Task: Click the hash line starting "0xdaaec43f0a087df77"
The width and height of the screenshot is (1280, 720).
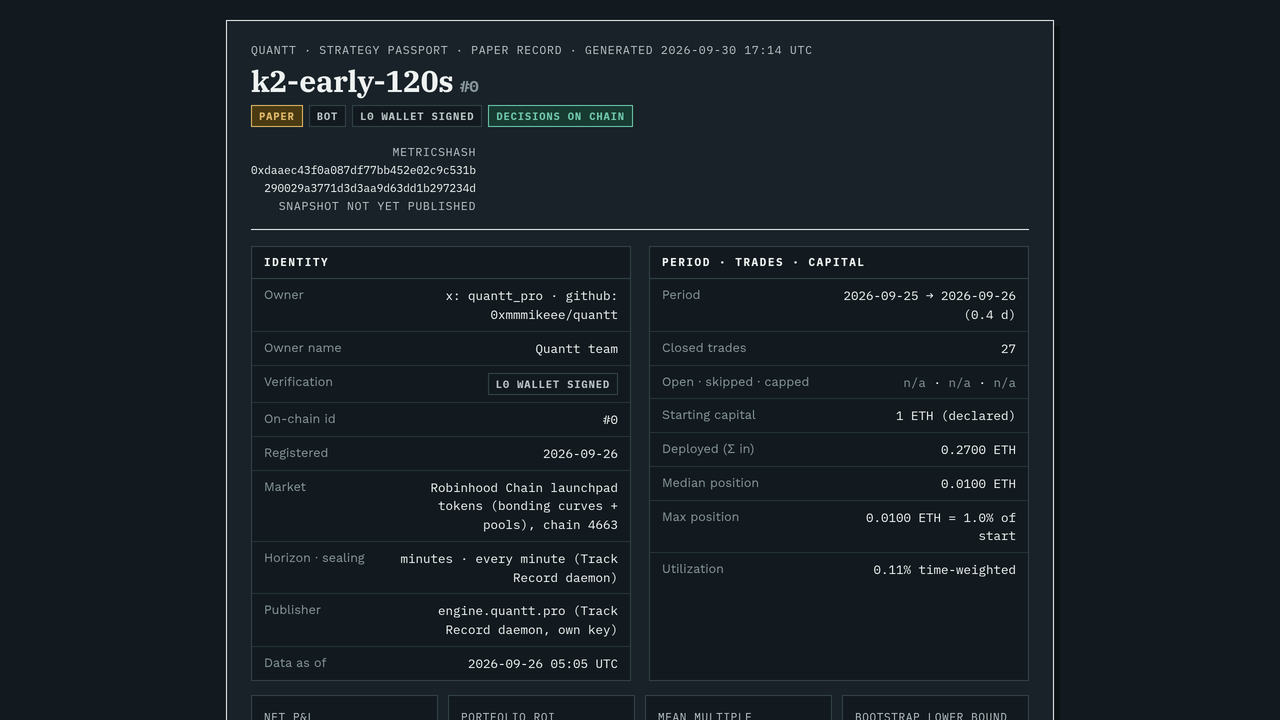Action: click(x=363, y=170)
